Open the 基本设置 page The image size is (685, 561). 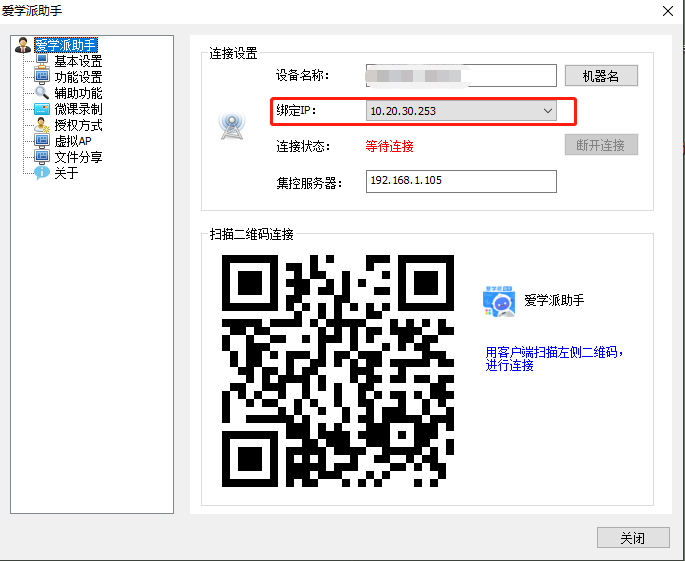tap(78, 61)
